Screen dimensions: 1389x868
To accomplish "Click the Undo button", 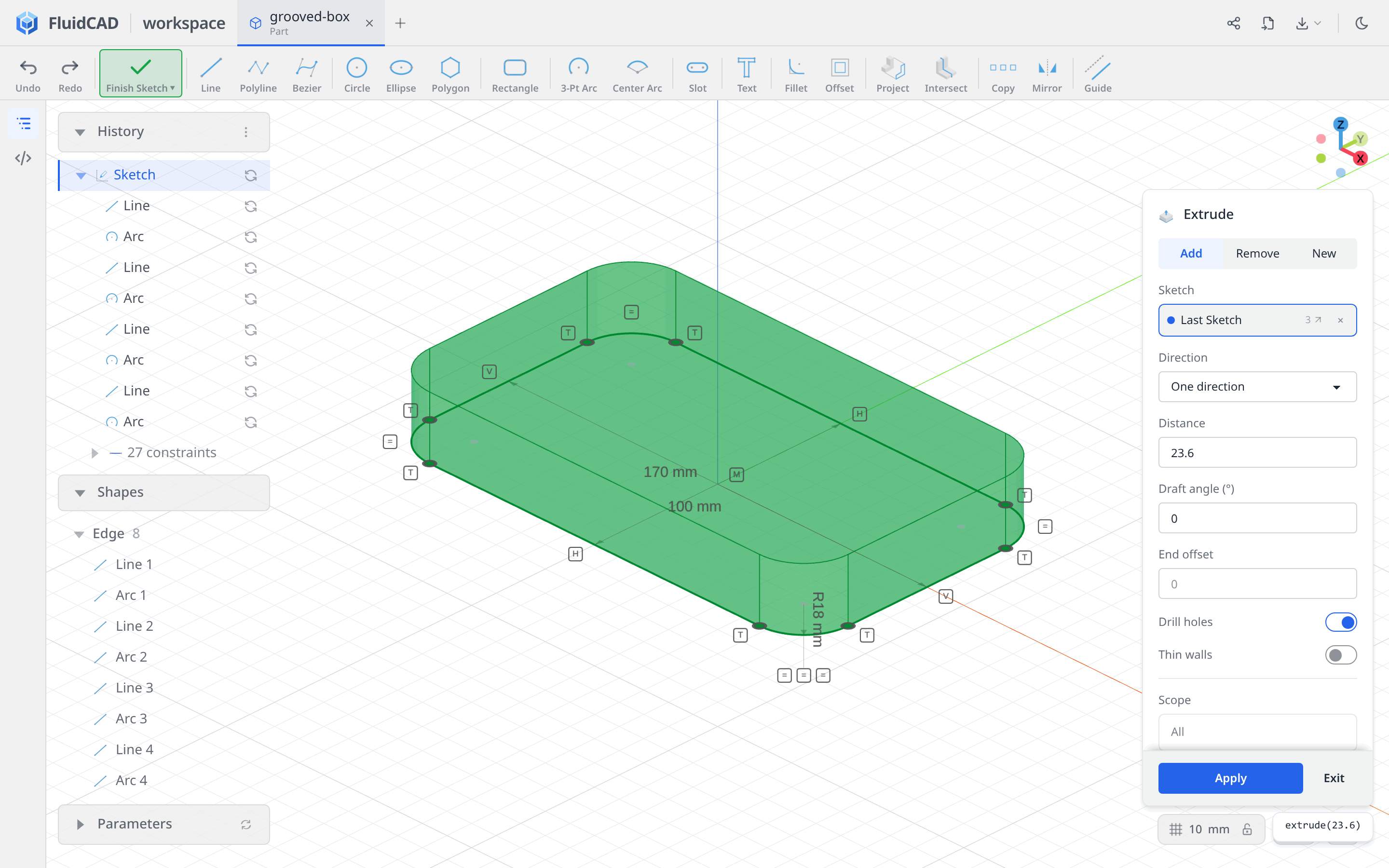I will coord(27,74).
